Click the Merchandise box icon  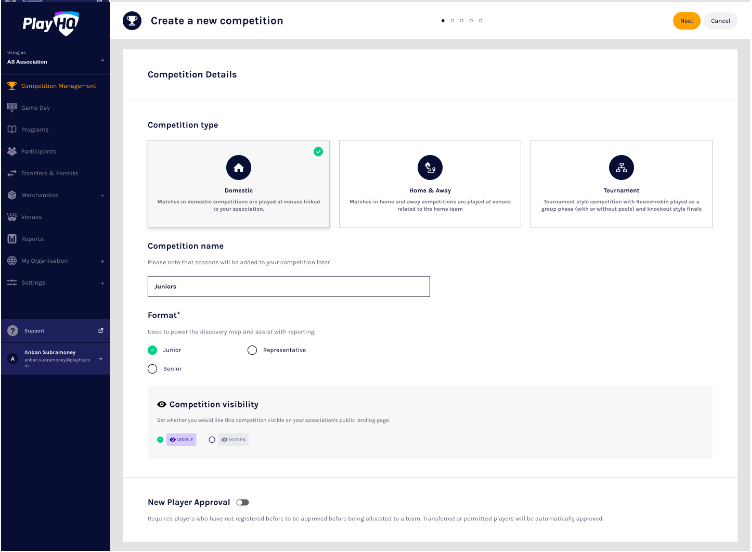(x=12, y=195)
